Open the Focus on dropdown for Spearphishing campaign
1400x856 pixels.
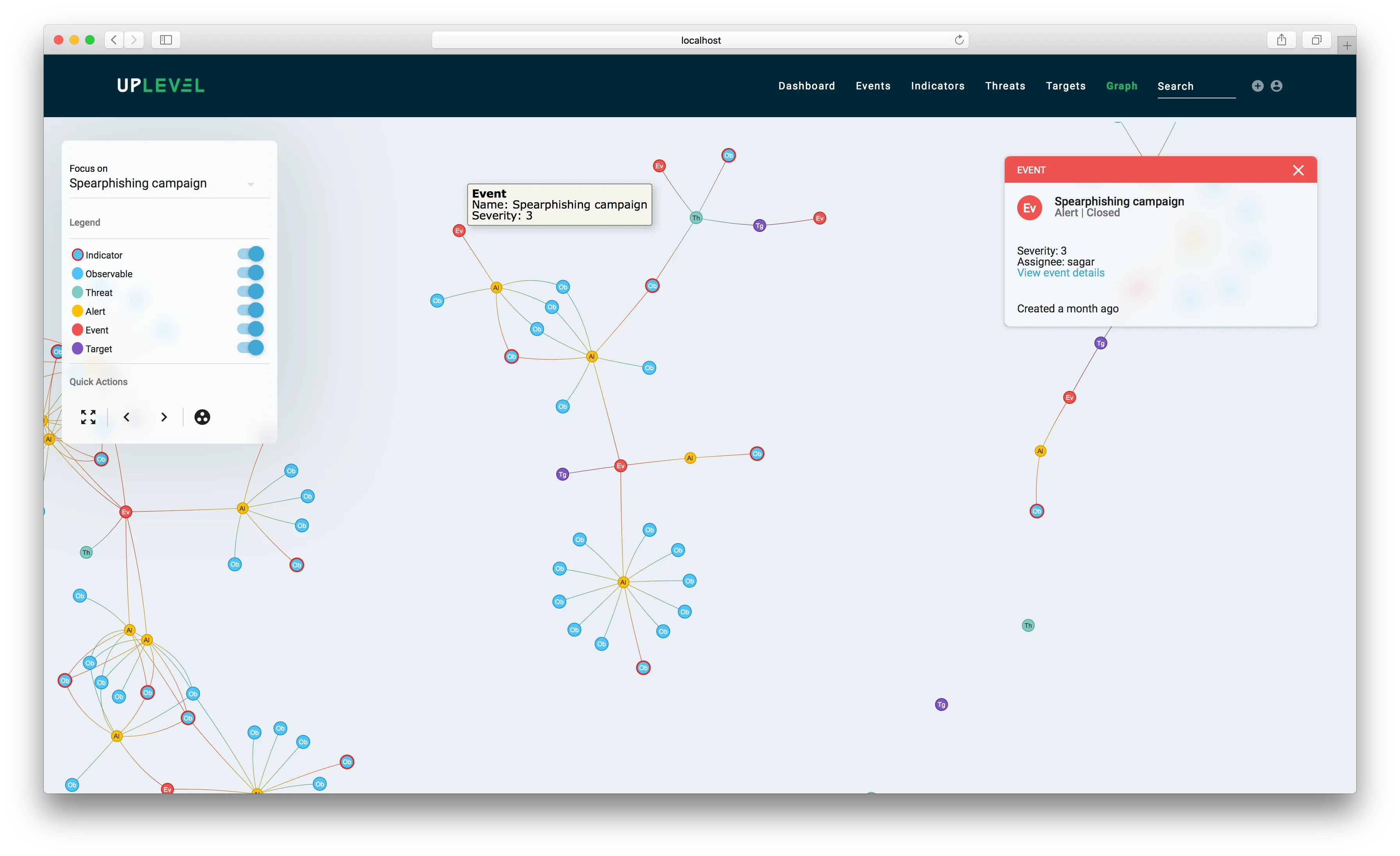click(250, 184)
